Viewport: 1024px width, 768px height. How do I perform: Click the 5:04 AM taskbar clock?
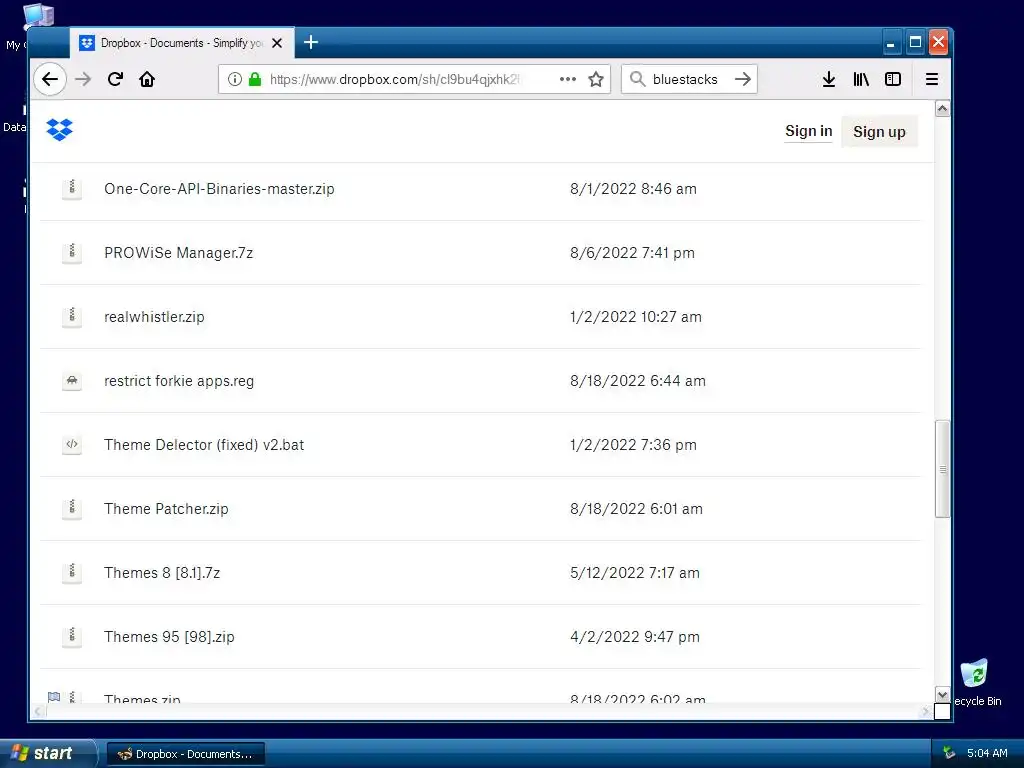click(x=987, y=753)
